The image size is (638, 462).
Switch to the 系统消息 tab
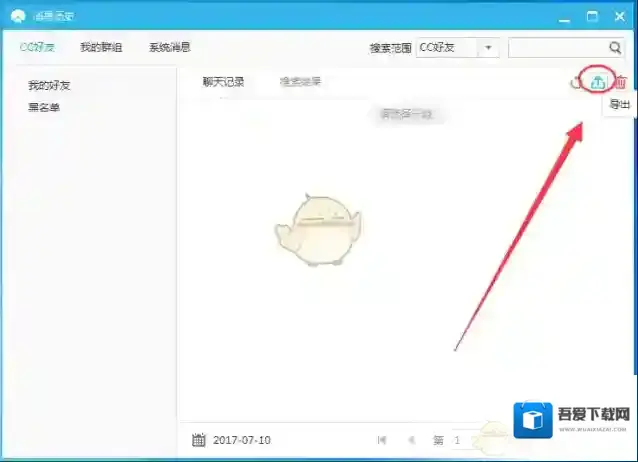(170, 47)
